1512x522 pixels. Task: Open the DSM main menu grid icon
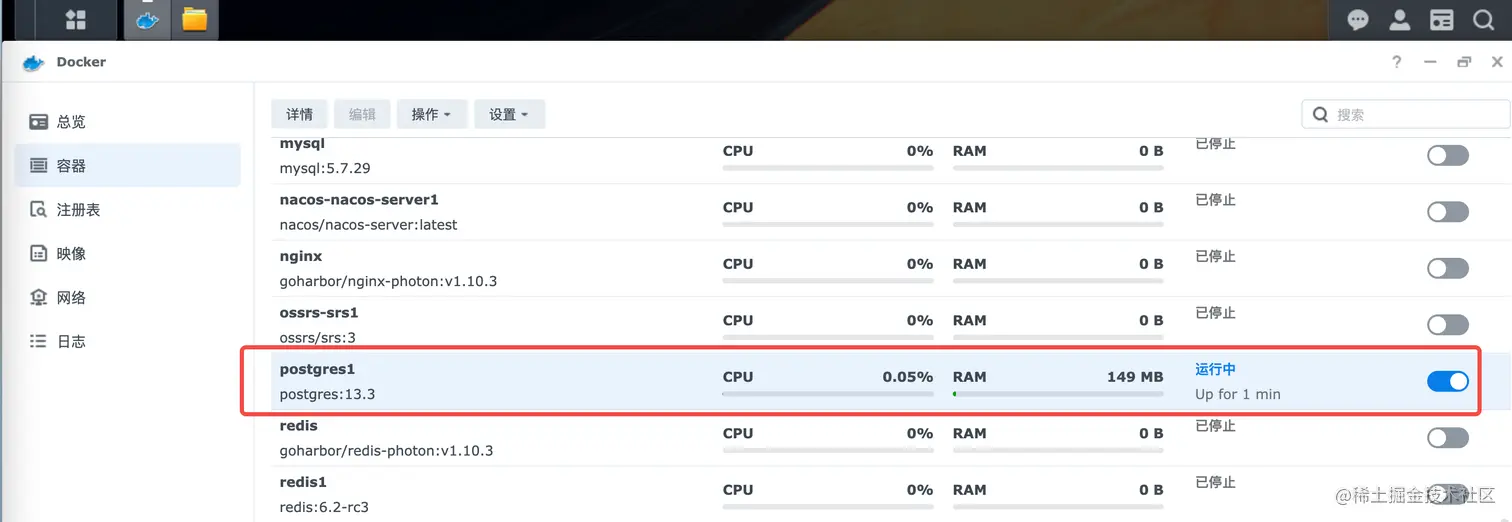[x=76, y=19]
